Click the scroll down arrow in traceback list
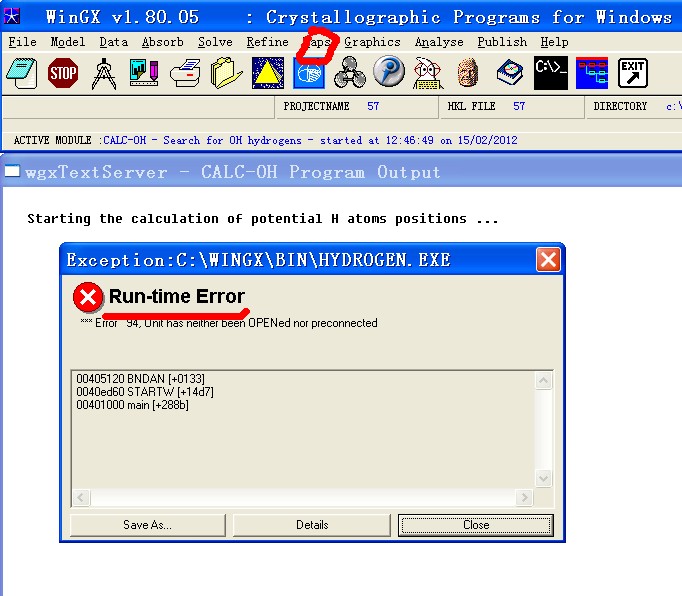 [x=543, y=479]
